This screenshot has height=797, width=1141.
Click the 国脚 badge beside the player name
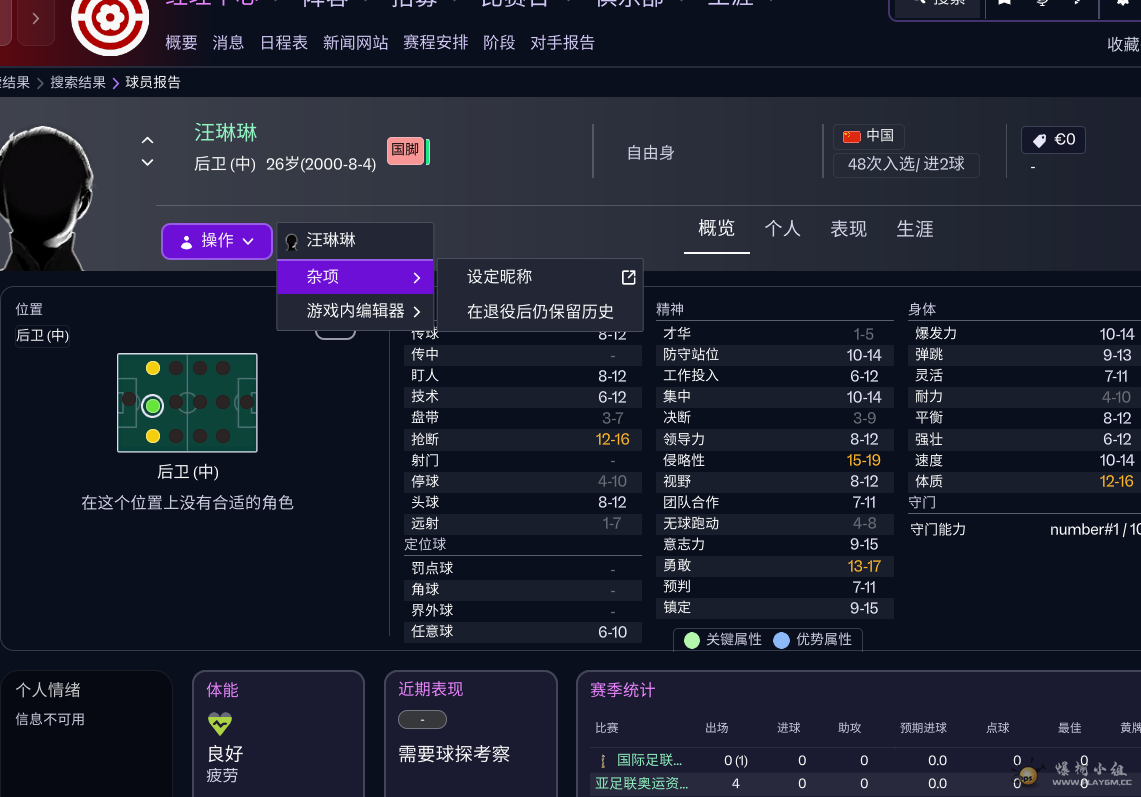pyautogui.click(x=405, y=151)
